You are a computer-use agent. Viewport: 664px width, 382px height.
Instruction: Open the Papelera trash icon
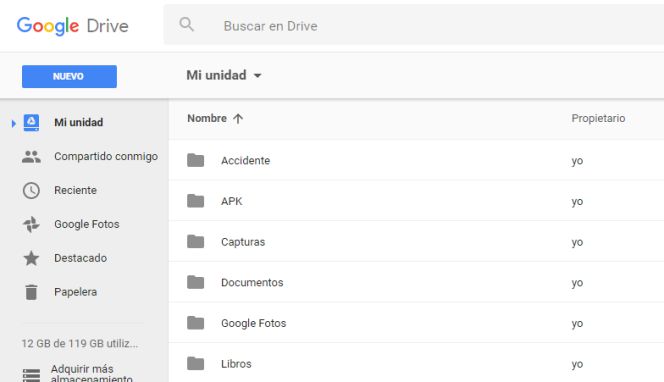click(31, 292)
